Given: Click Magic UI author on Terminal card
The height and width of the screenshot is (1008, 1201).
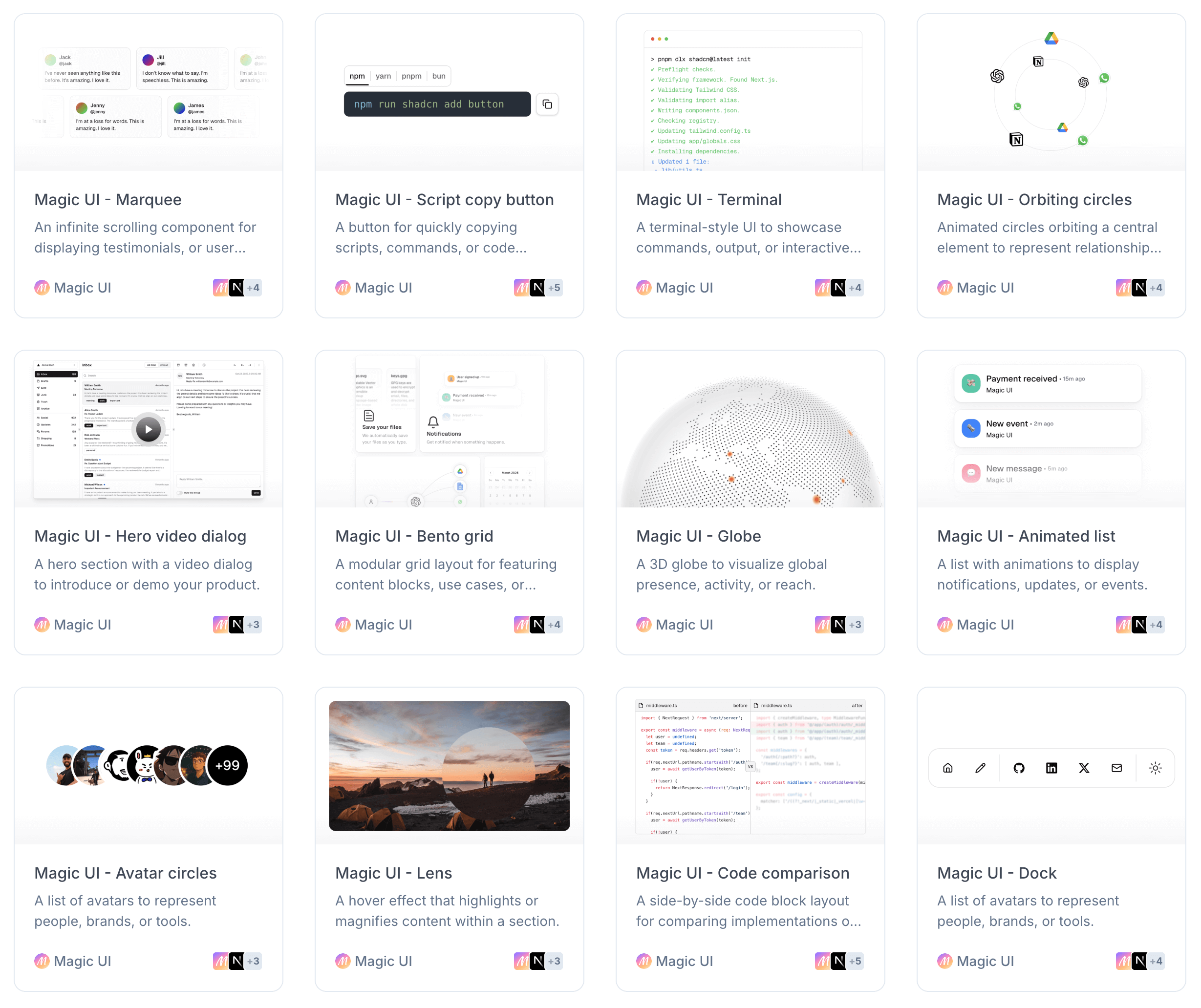Looking at the screenshot, I should 674,288.
